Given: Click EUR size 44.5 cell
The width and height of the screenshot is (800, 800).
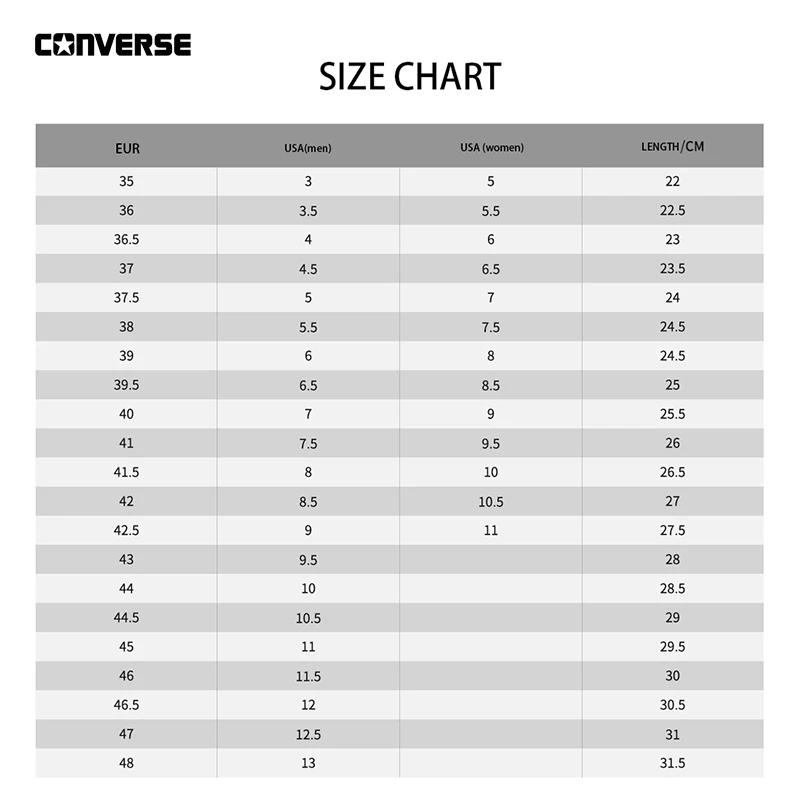Looking at the screenshot, I should pos(126,618).
